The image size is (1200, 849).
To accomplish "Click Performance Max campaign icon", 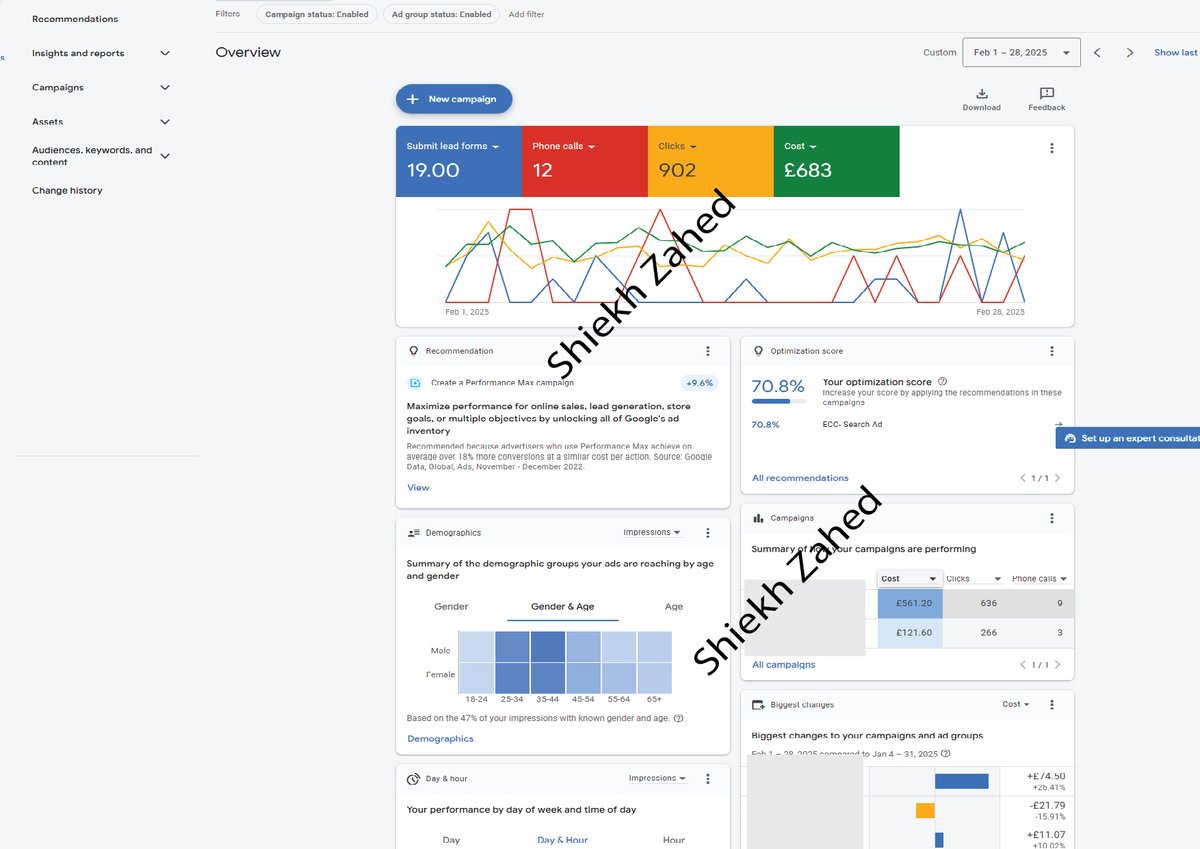I will click(x=415, y=383).
